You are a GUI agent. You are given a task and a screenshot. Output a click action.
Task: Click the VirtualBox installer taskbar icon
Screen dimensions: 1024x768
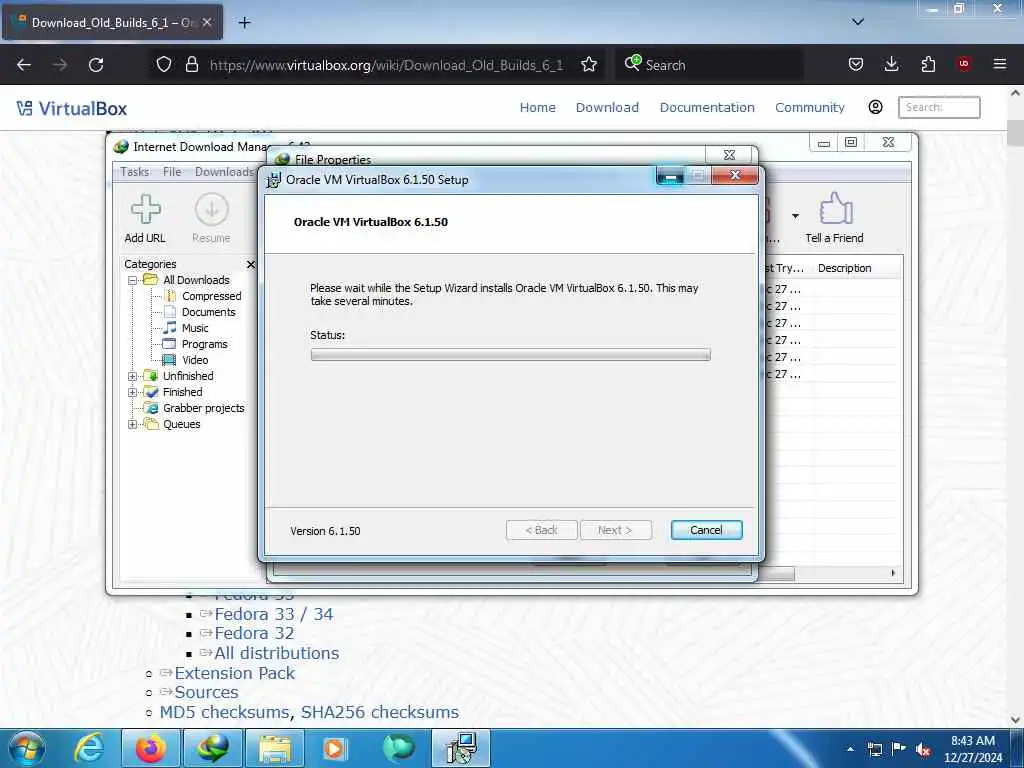coord(461,748)
